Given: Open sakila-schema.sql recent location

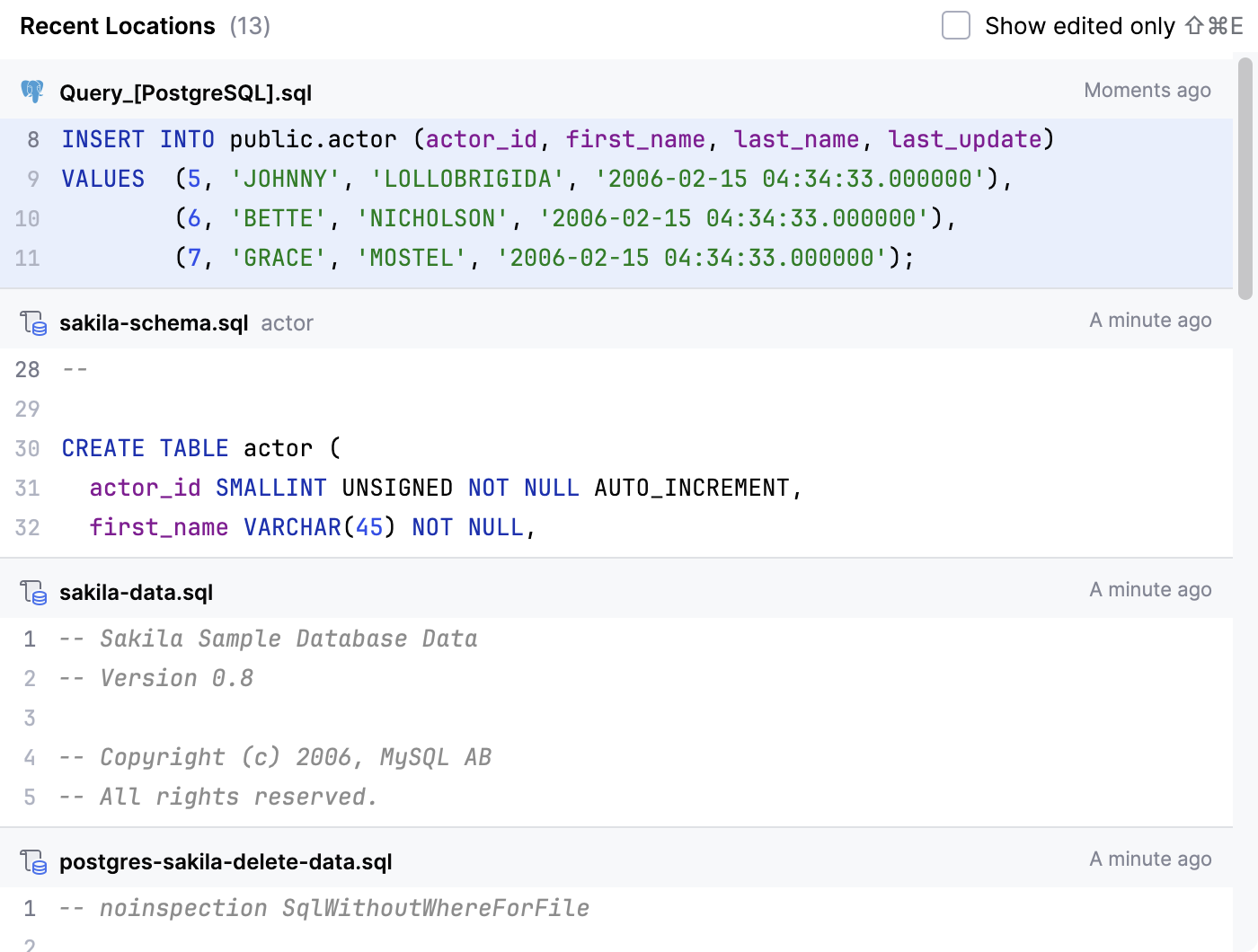Looking at the screenshot, I should 154,323.
